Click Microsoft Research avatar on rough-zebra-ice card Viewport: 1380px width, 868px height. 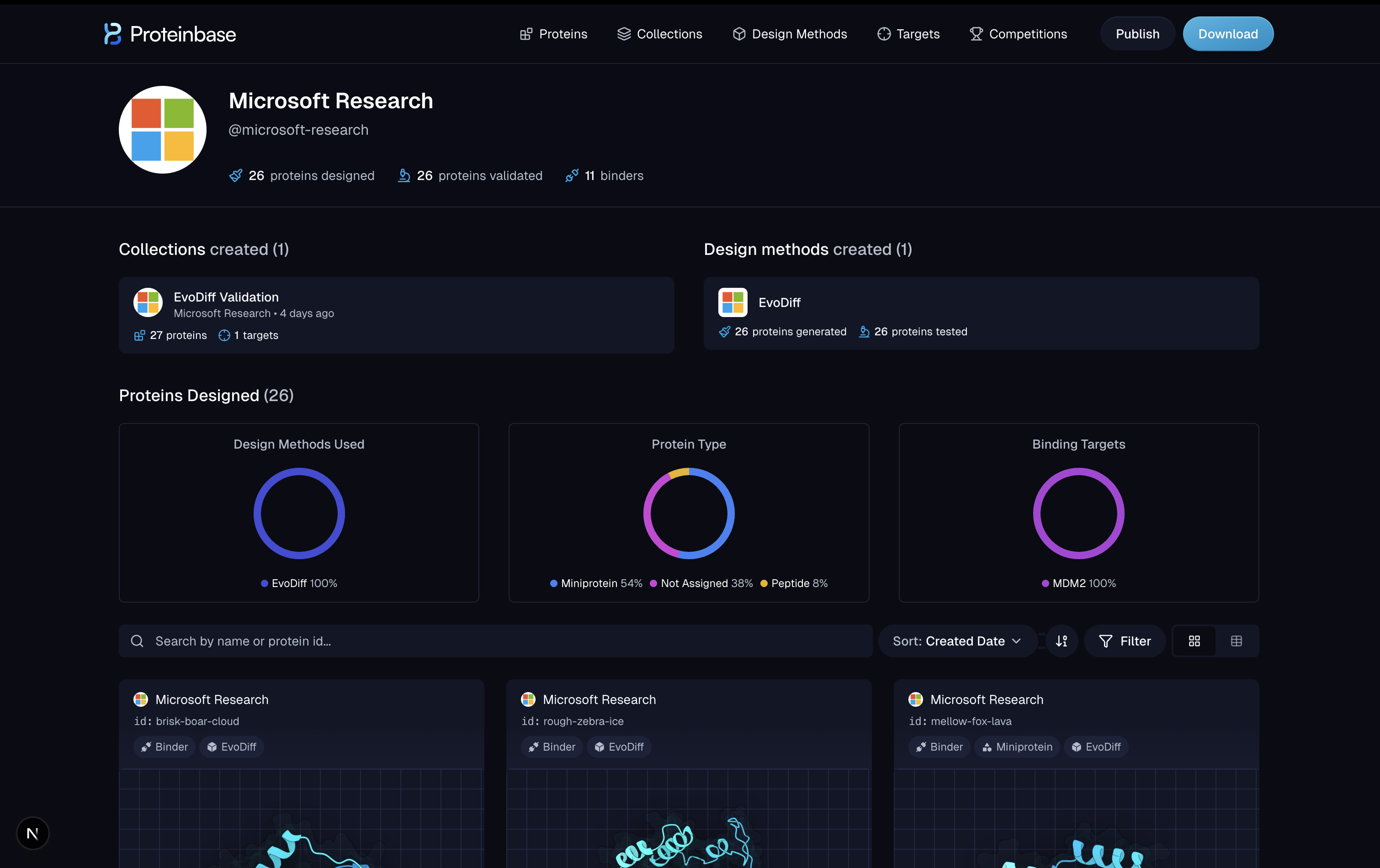[528, 699]
